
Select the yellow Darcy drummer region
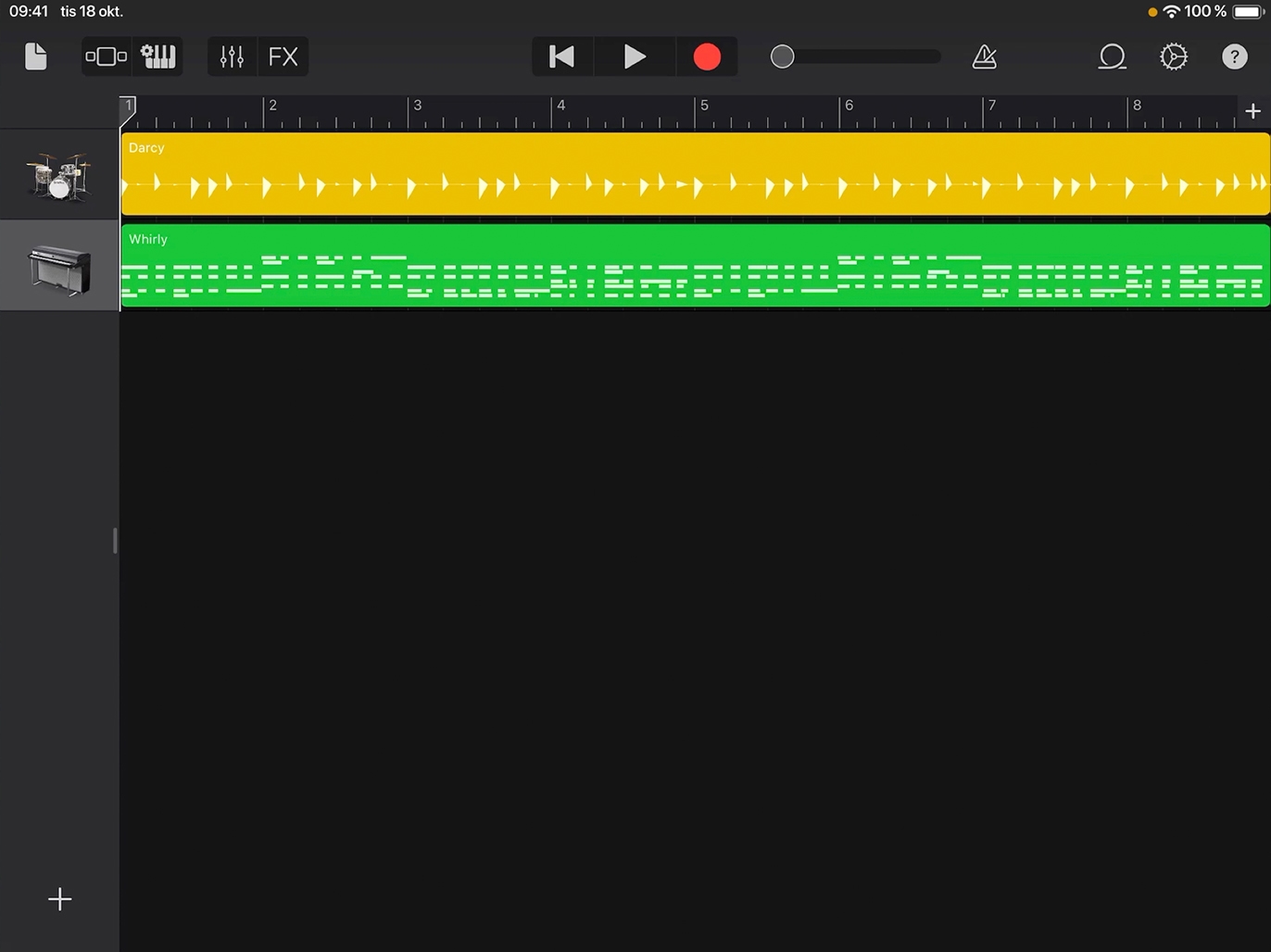click(696, 174)
